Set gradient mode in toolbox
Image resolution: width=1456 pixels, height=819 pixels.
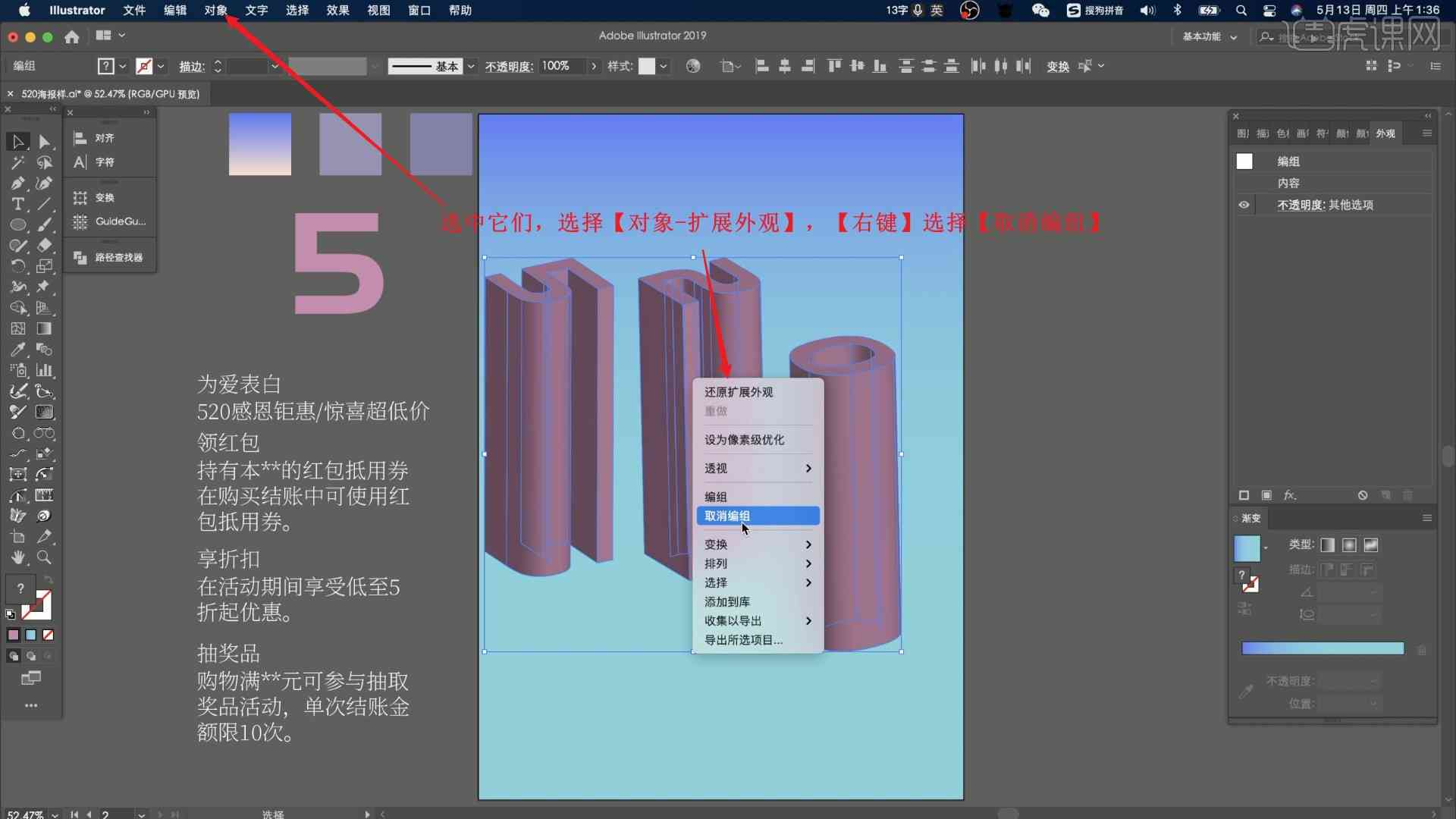[30, 635]
